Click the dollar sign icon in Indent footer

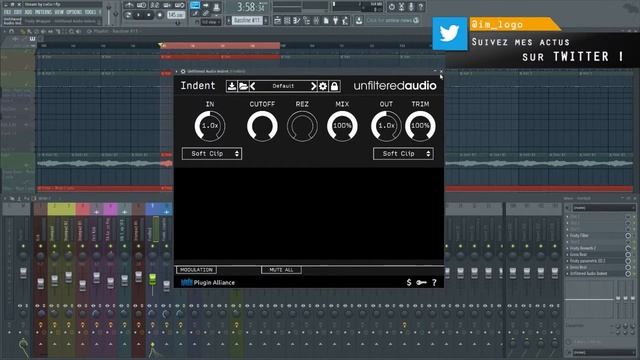pos(409,282)
